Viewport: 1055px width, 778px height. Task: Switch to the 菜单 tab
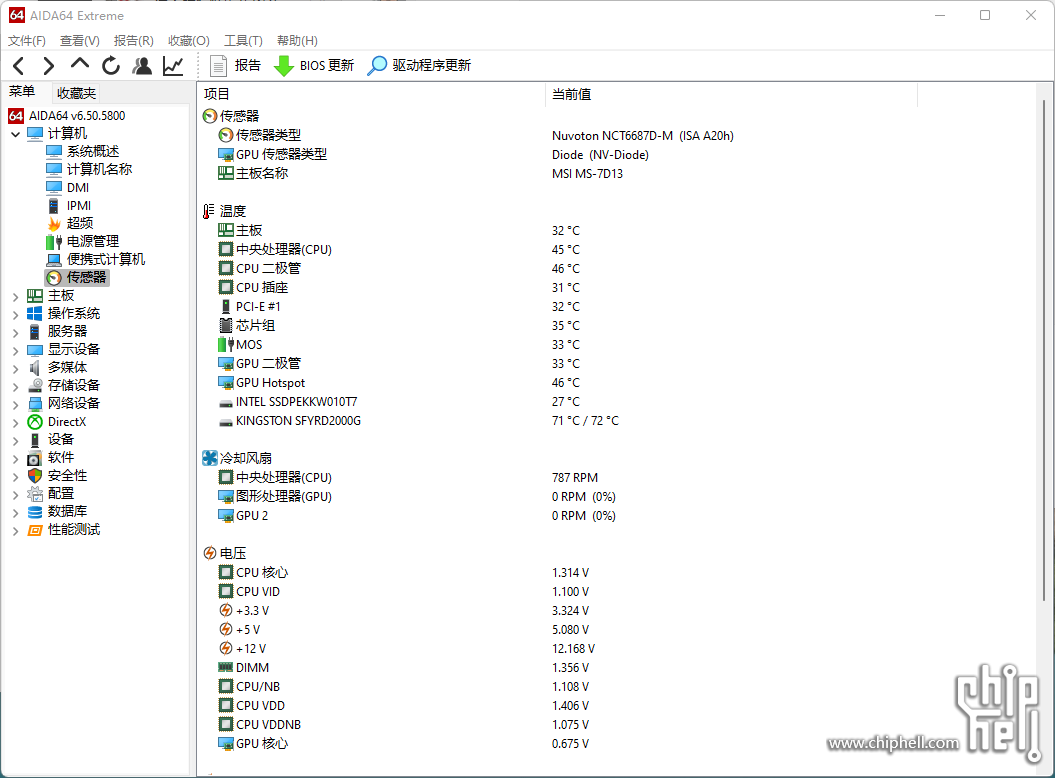(x=22, y=92)
